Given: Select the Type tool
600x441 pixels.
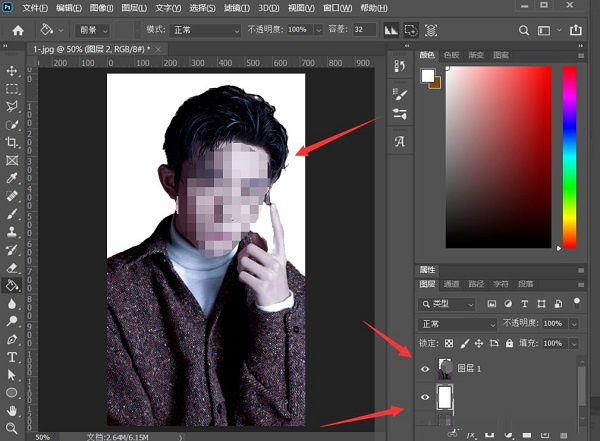Looking at the screenshot, I should click(x=11, y=357).
